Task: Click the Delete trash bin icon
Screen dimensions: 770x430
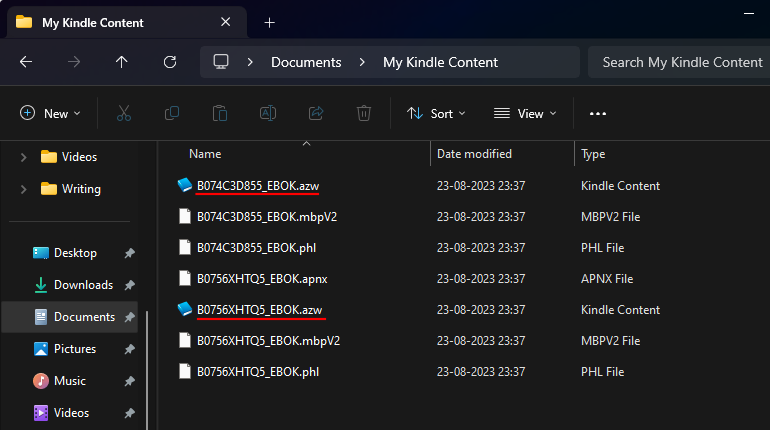Action: click(x=364, y=114)
